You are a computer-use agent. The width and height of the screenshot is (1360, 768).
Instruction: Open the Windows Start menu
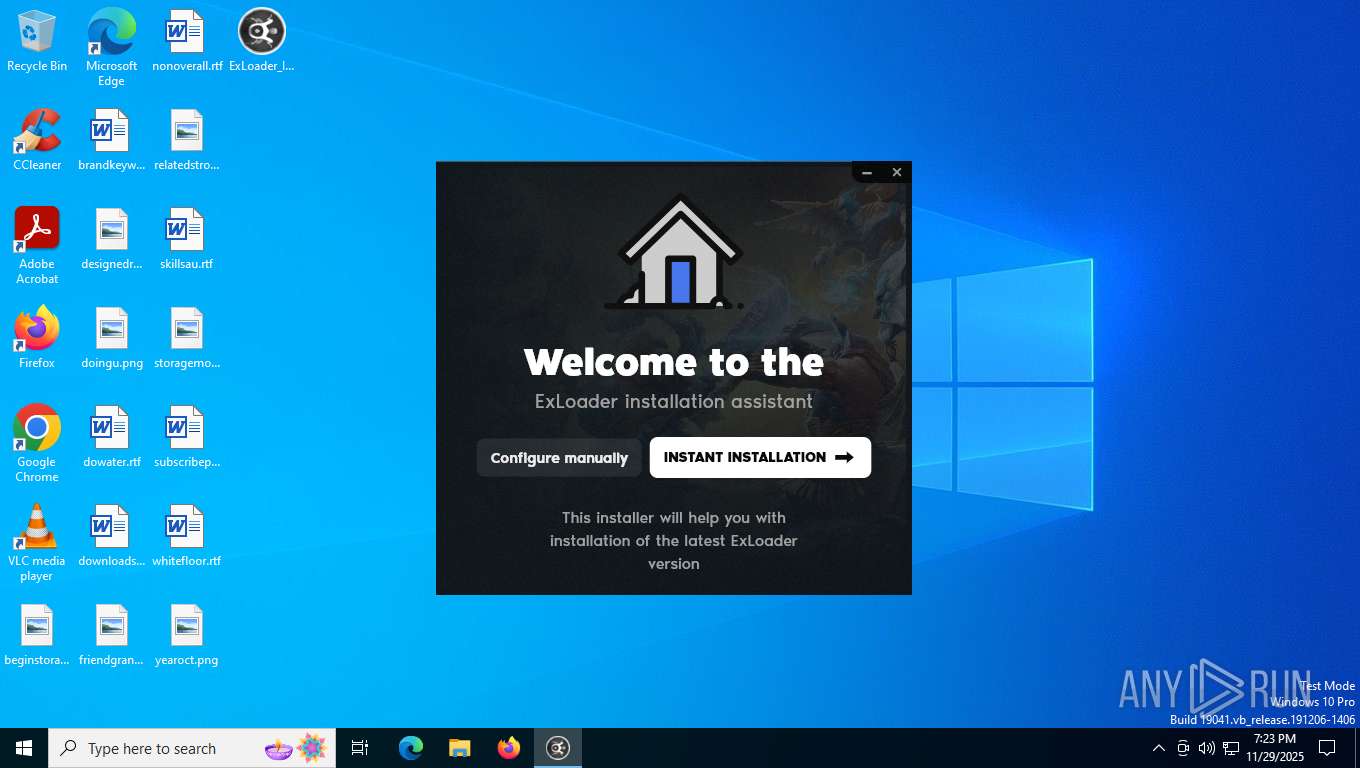tap(24, 748)
